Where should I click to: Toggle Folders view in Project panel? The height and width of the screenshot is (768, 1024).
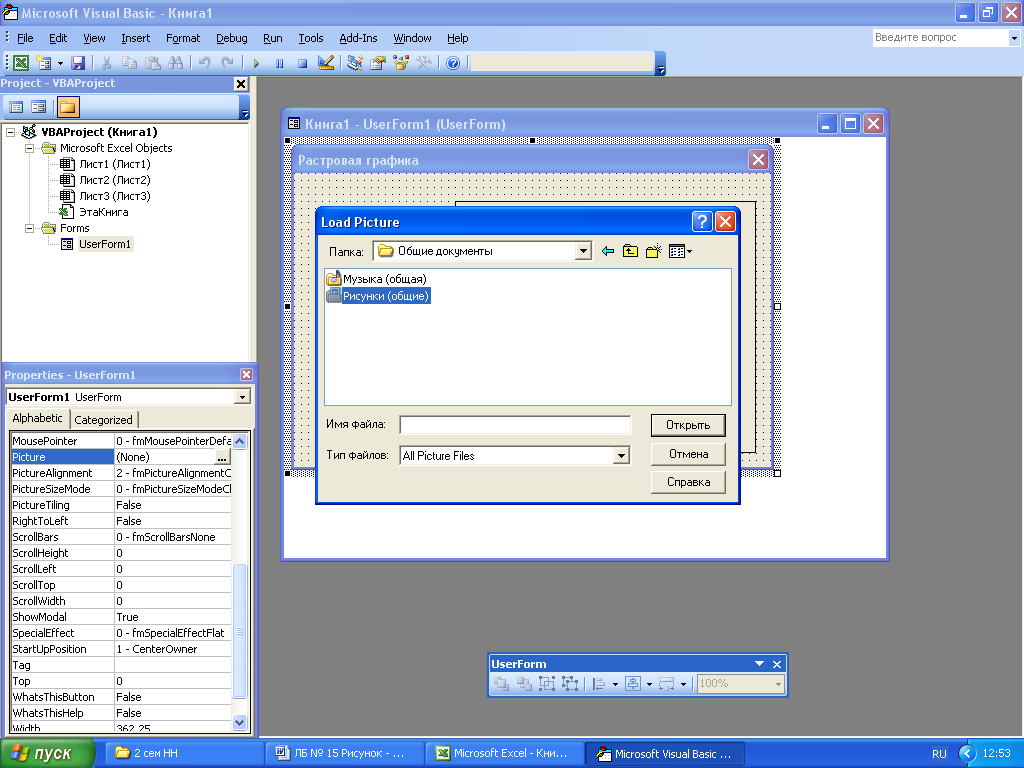pos(68,106)
